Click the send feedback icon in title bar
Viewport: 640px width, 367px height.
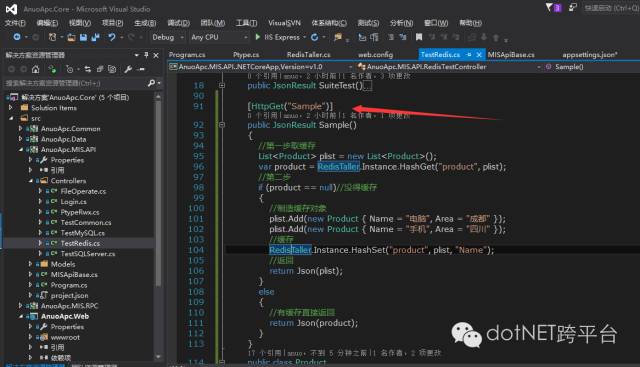pos(573,7)
